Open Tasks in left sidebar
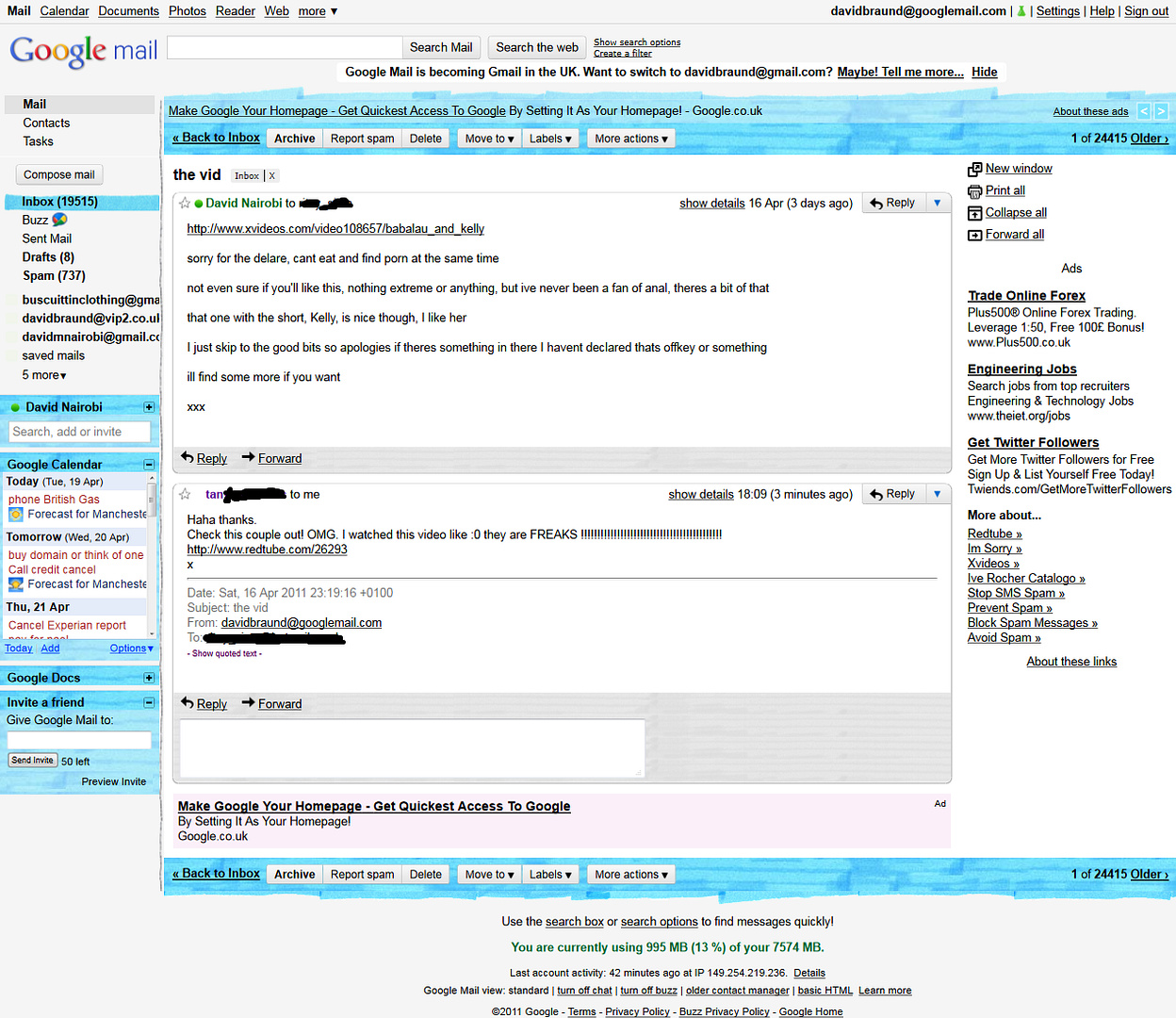 [38, 141]
